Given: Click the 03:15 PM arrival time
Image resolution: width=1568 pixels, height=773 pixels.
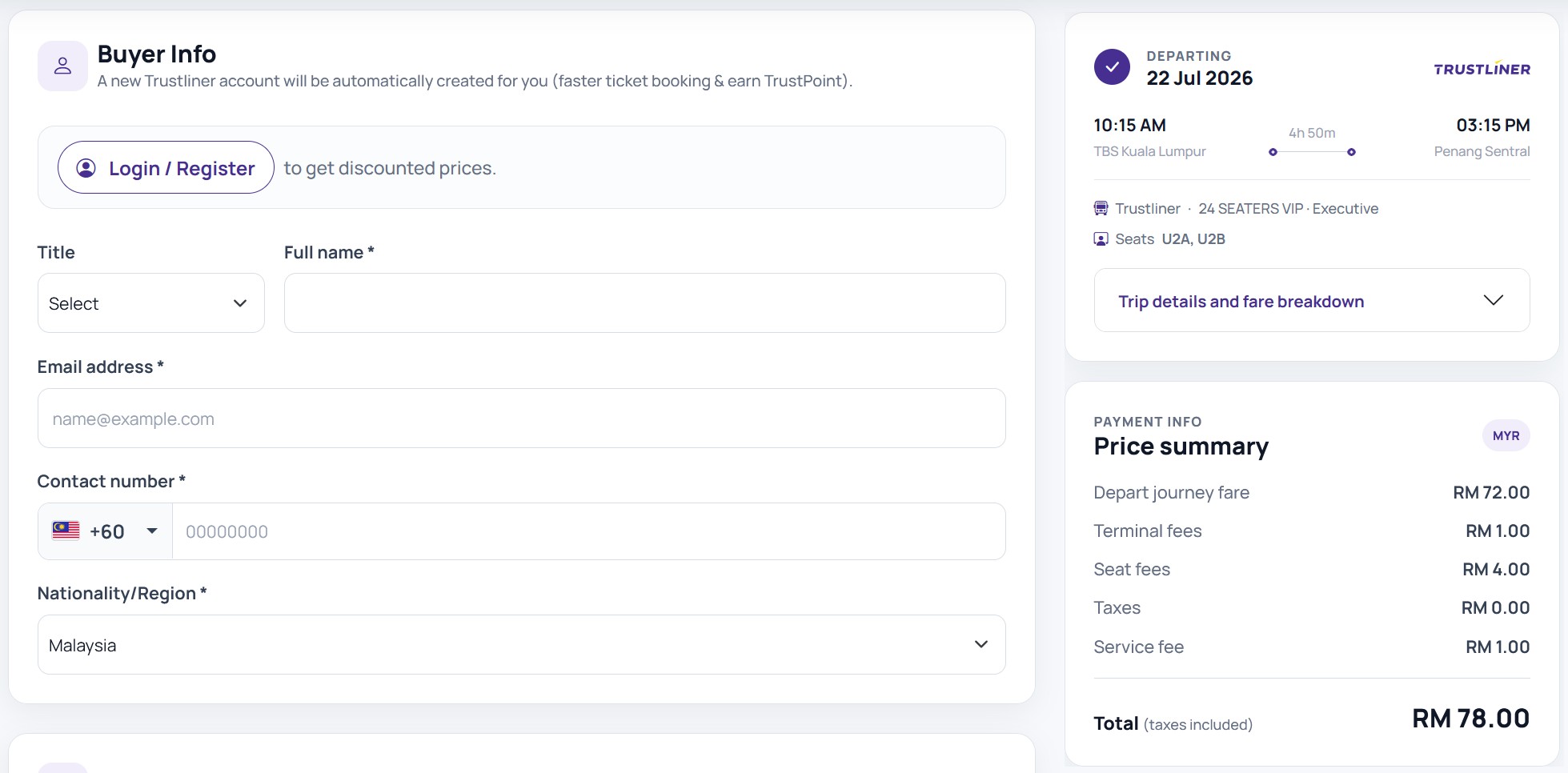Looking at the screenshot, I should click(1493, 126).
